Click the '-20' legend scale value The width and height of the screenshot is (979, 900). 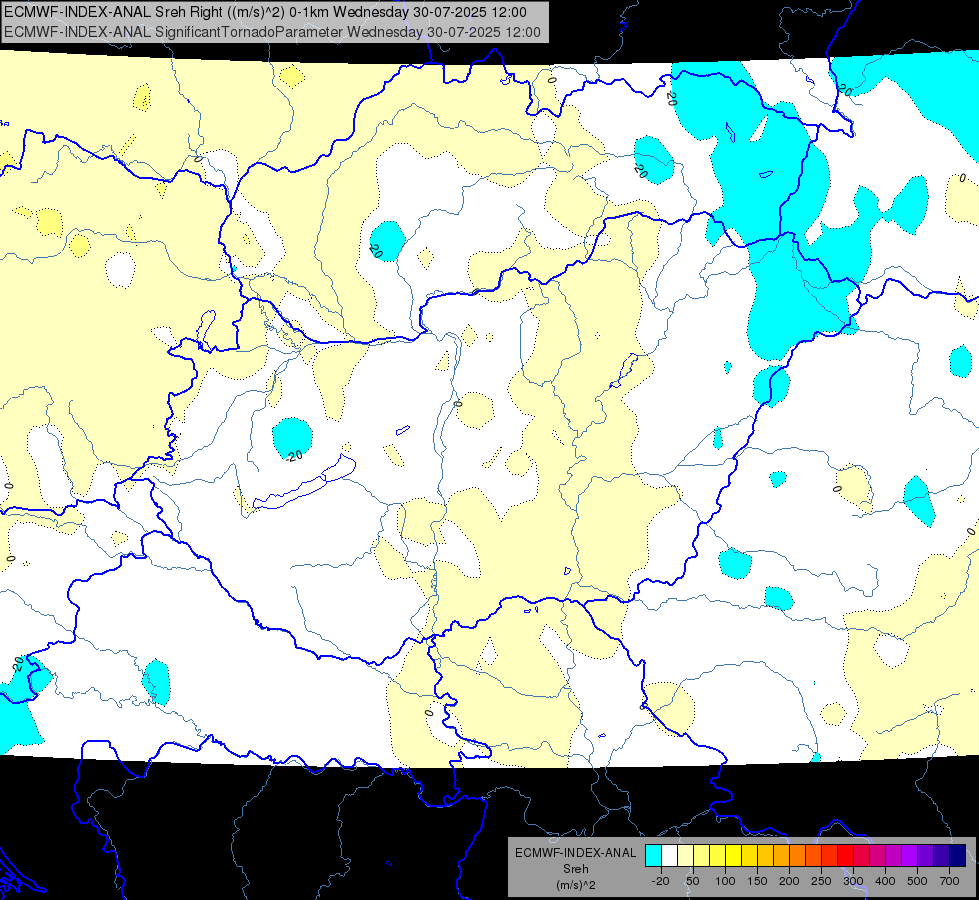coord(661,881)
